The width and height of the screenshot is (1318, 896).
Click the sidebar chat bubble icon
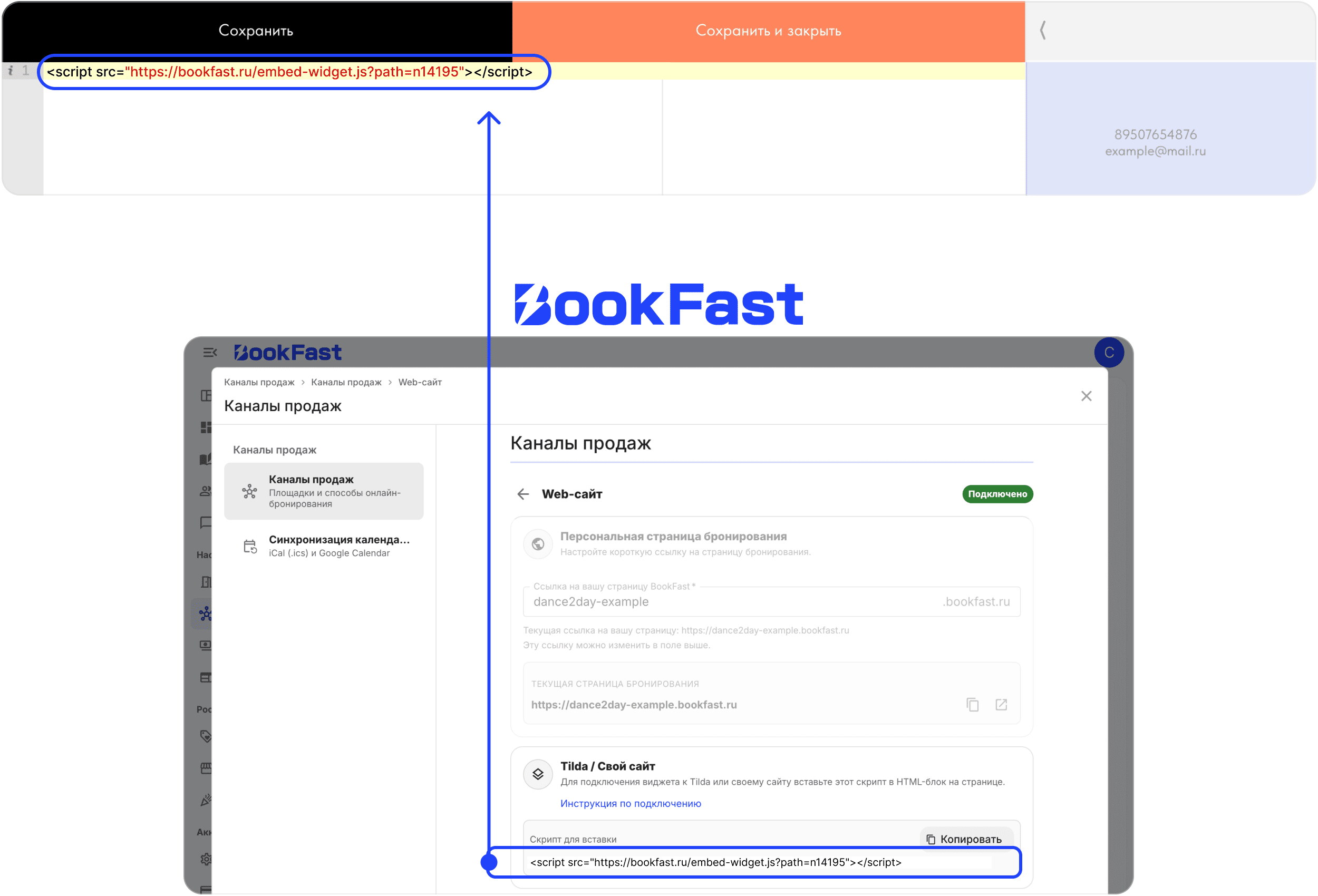click(205, 522)
